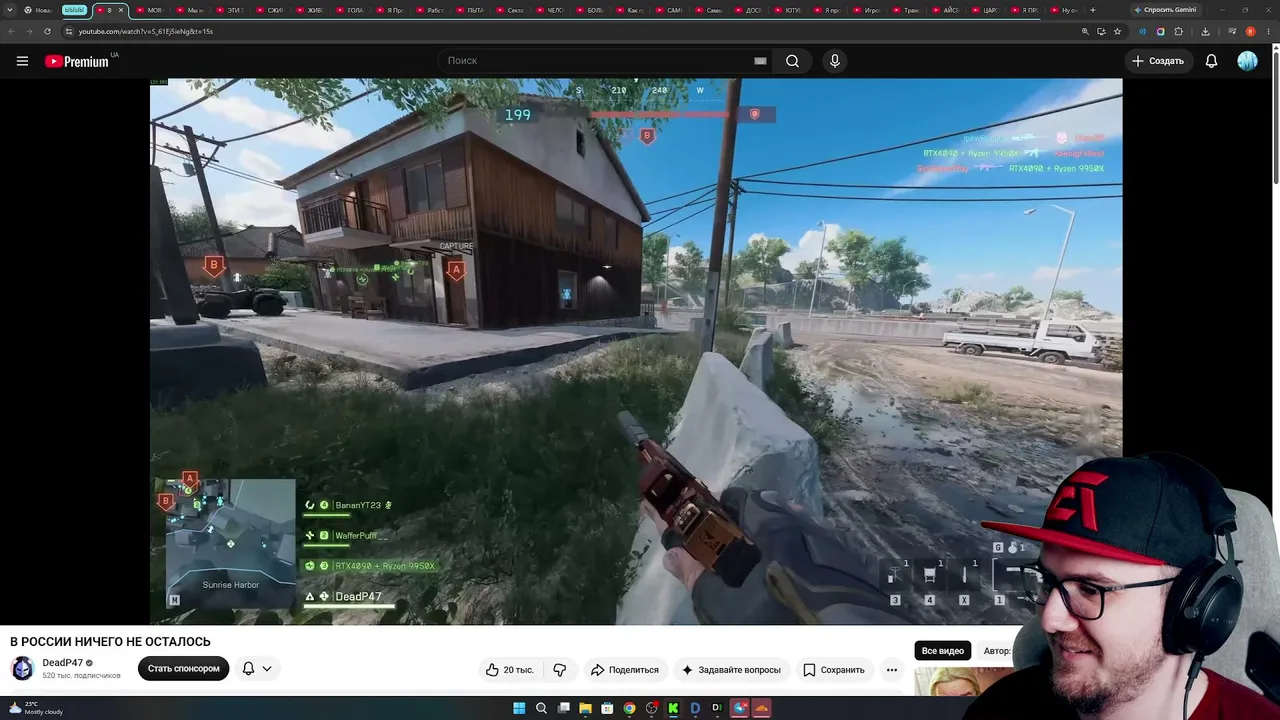Open the account avatar menu
The width and height of the screenshot is (1280, 720).
[1247, 61]
